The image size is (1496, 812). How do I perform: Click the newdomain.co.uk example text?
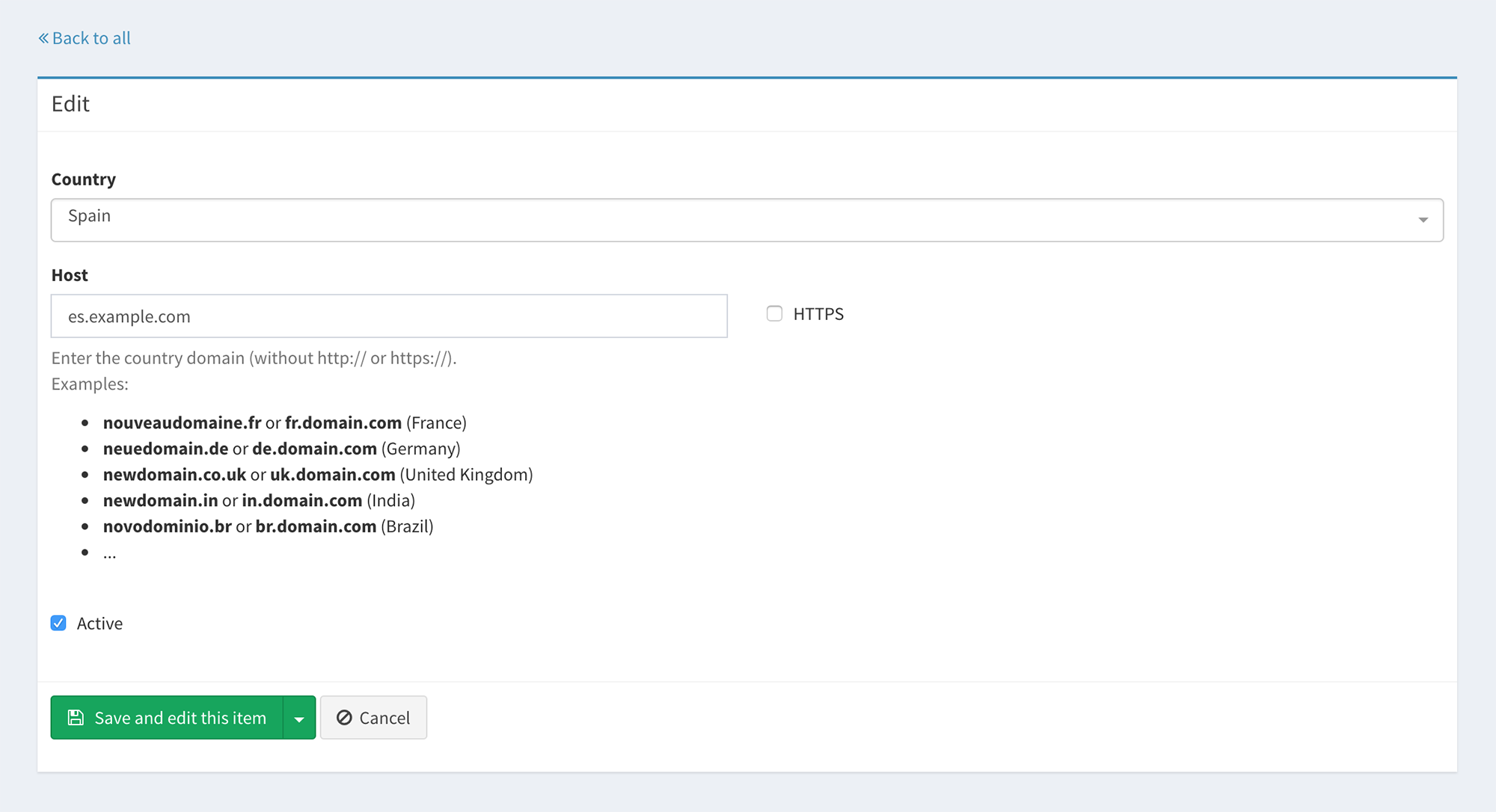[x=174, y=475]
